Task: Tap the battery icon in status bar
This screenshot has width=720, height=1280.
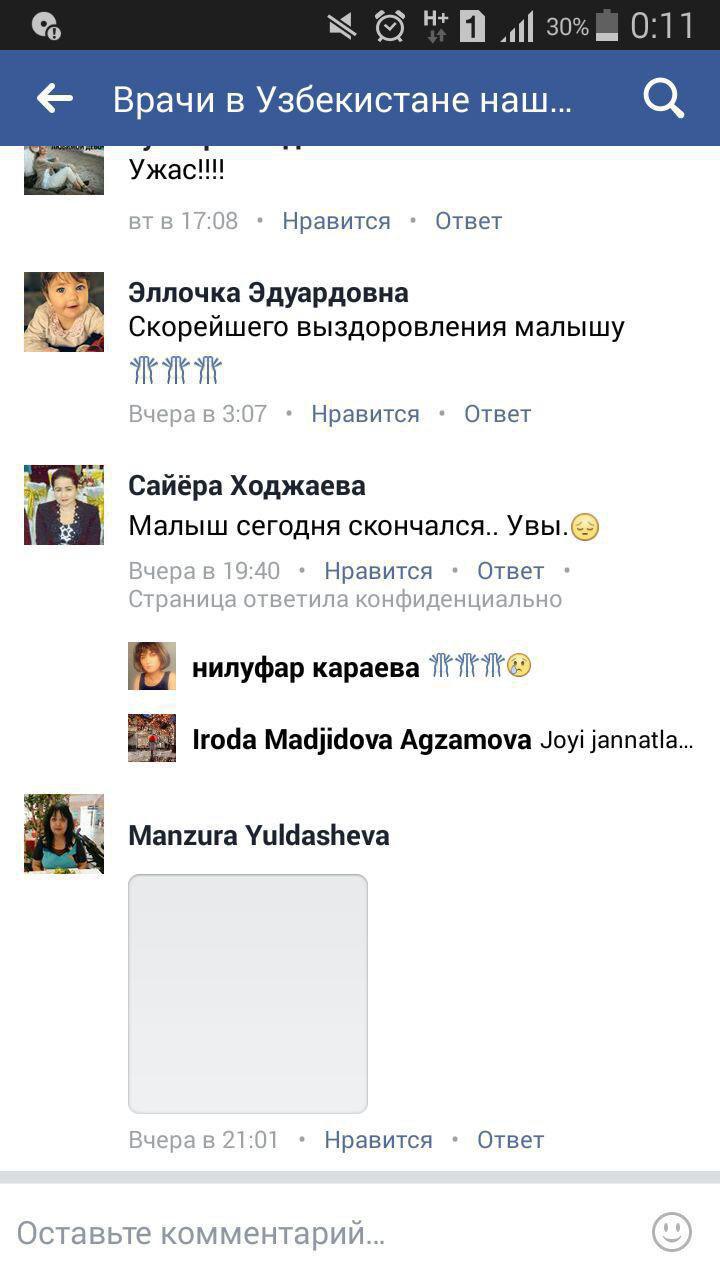Action: click(606, 25)
